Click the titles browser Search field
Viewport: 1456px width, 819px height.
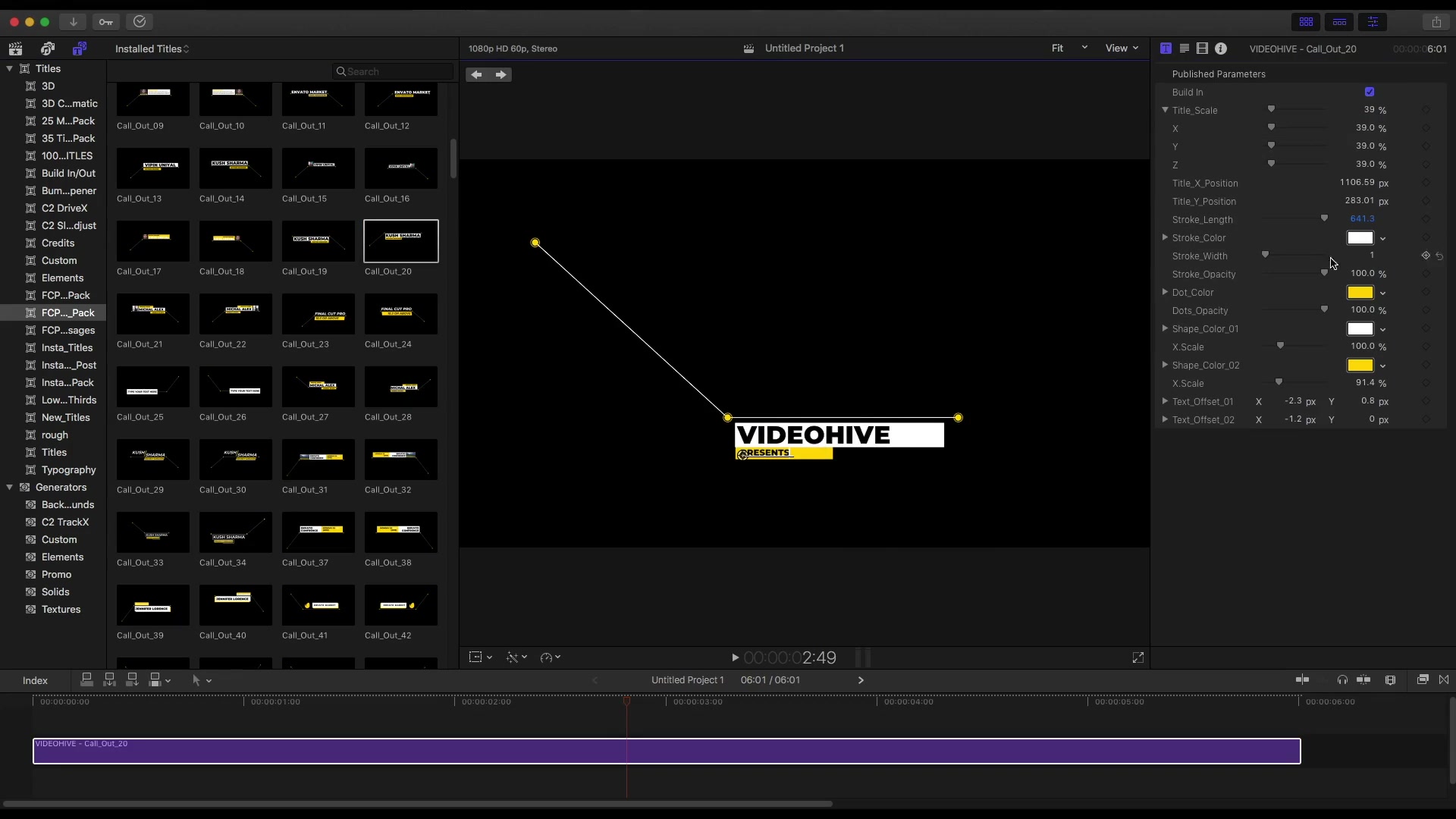tap(393, 71)
